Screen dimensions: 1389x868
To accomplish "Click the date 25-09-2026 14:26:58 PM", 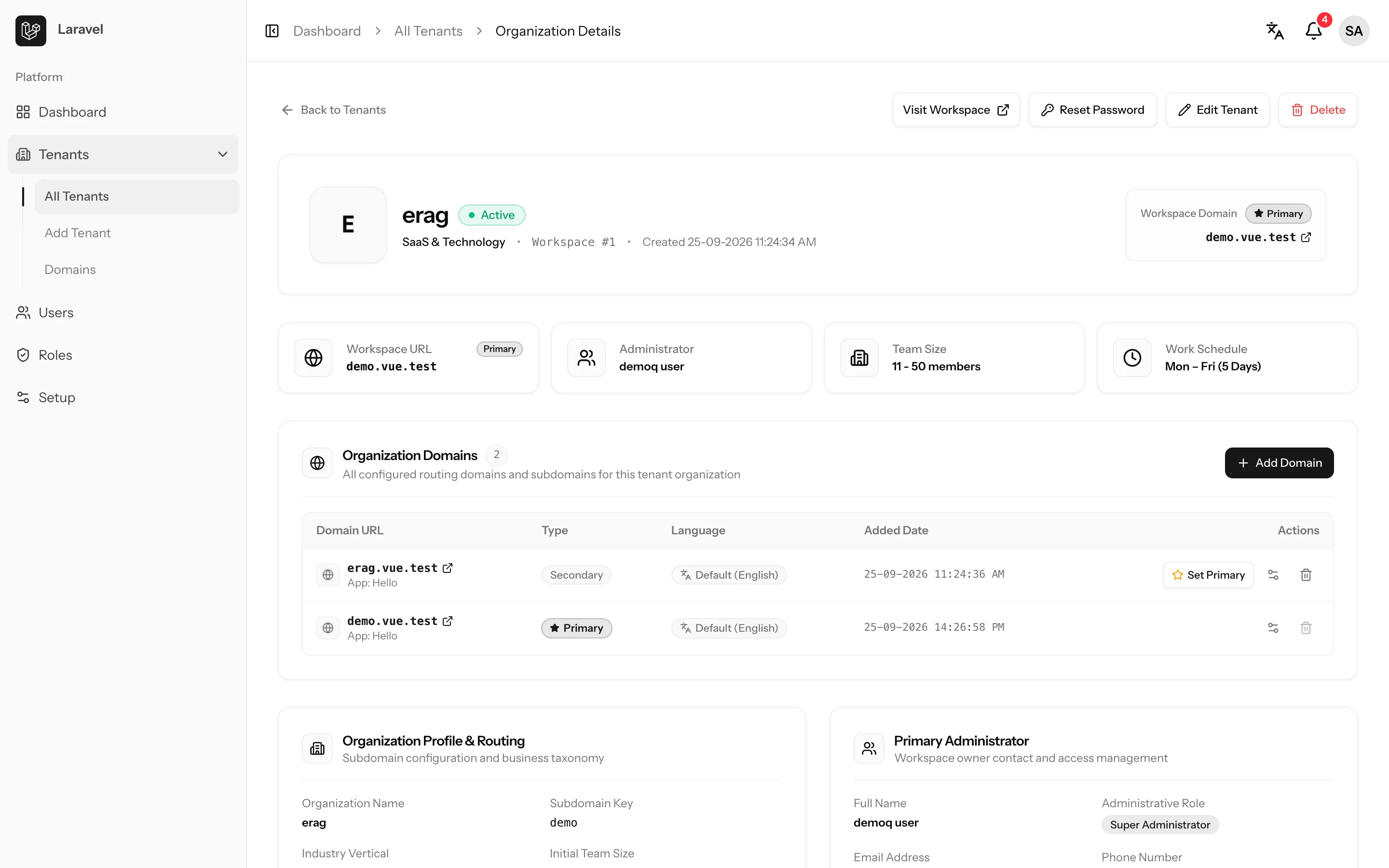I will pyautogui.click(x=934, y=627).
